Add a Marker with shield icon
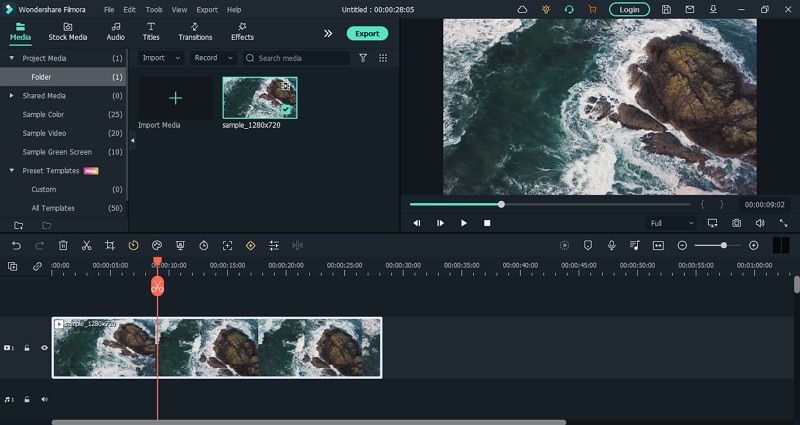The image size is (800, 425). pos(588,245)
